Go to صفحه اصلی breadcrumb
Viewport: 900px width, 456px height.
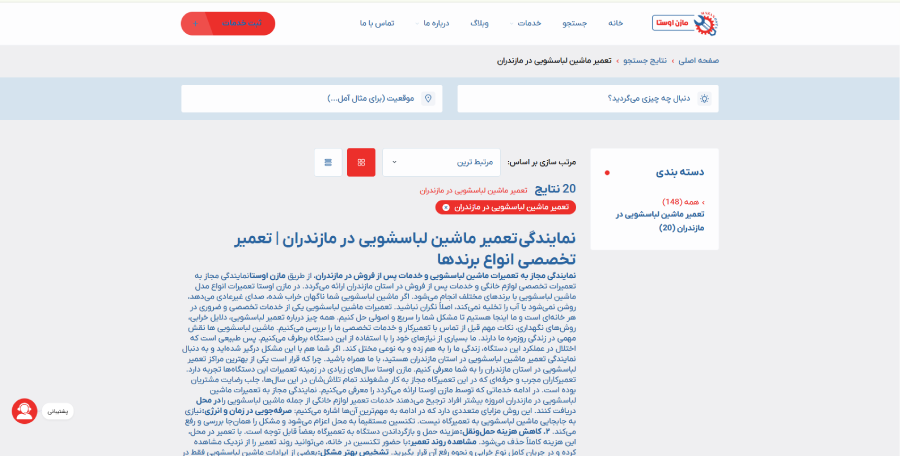coord(699,61)
